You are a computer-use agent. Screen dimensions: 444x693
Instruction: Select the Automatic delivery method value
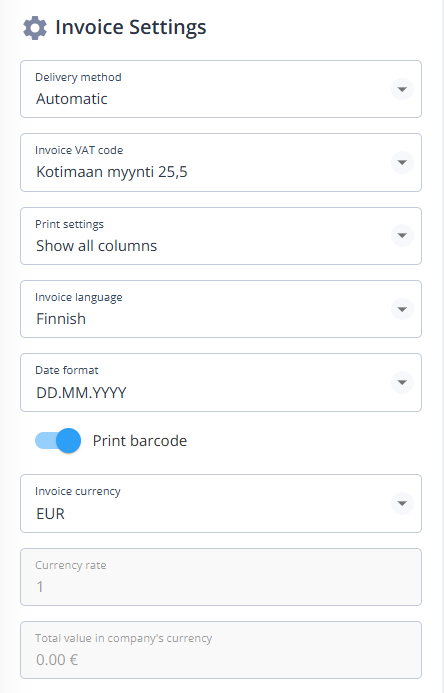[72, 99]
